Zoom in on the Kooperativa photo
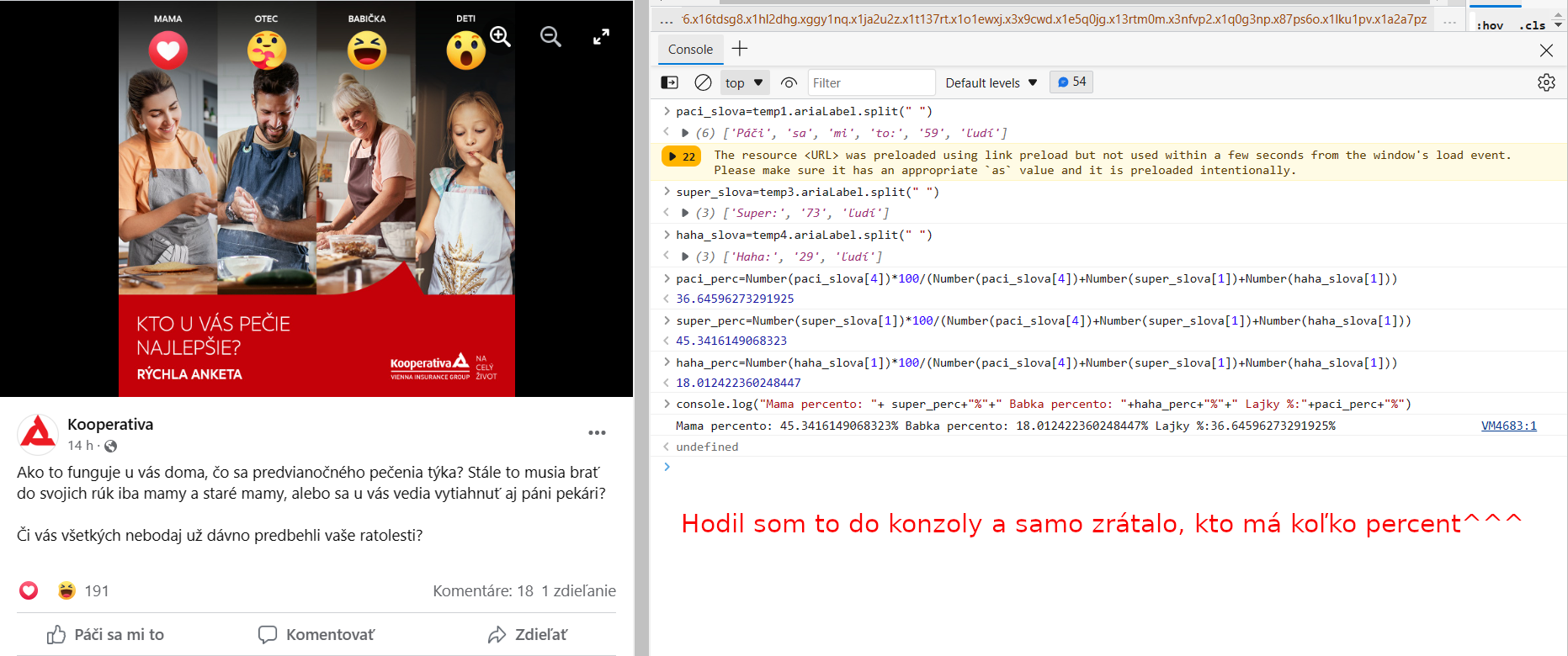1568x656 pixels. coord(501,36)
